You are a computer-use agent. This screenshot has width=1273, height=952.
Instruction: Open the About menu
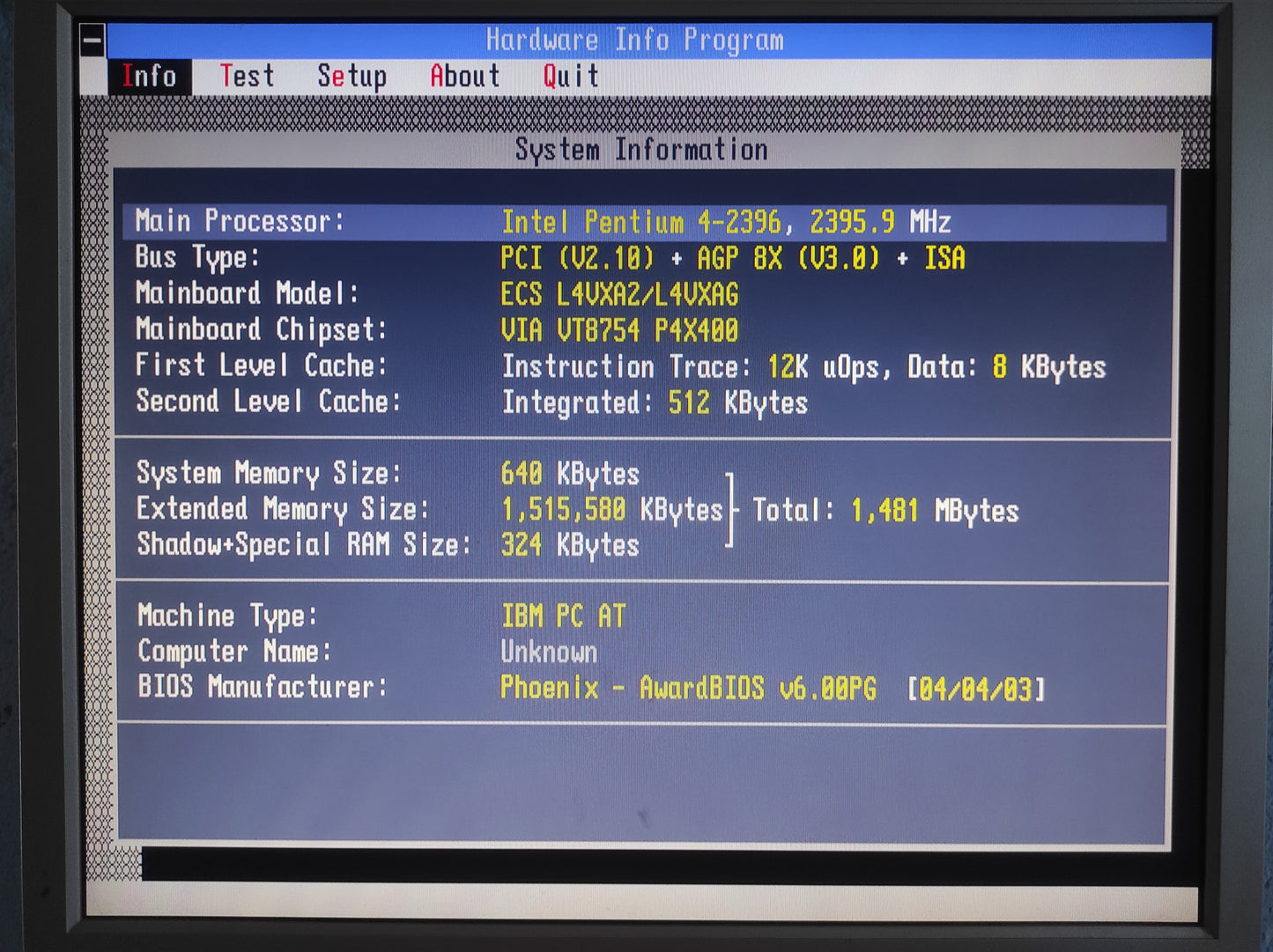464,77
